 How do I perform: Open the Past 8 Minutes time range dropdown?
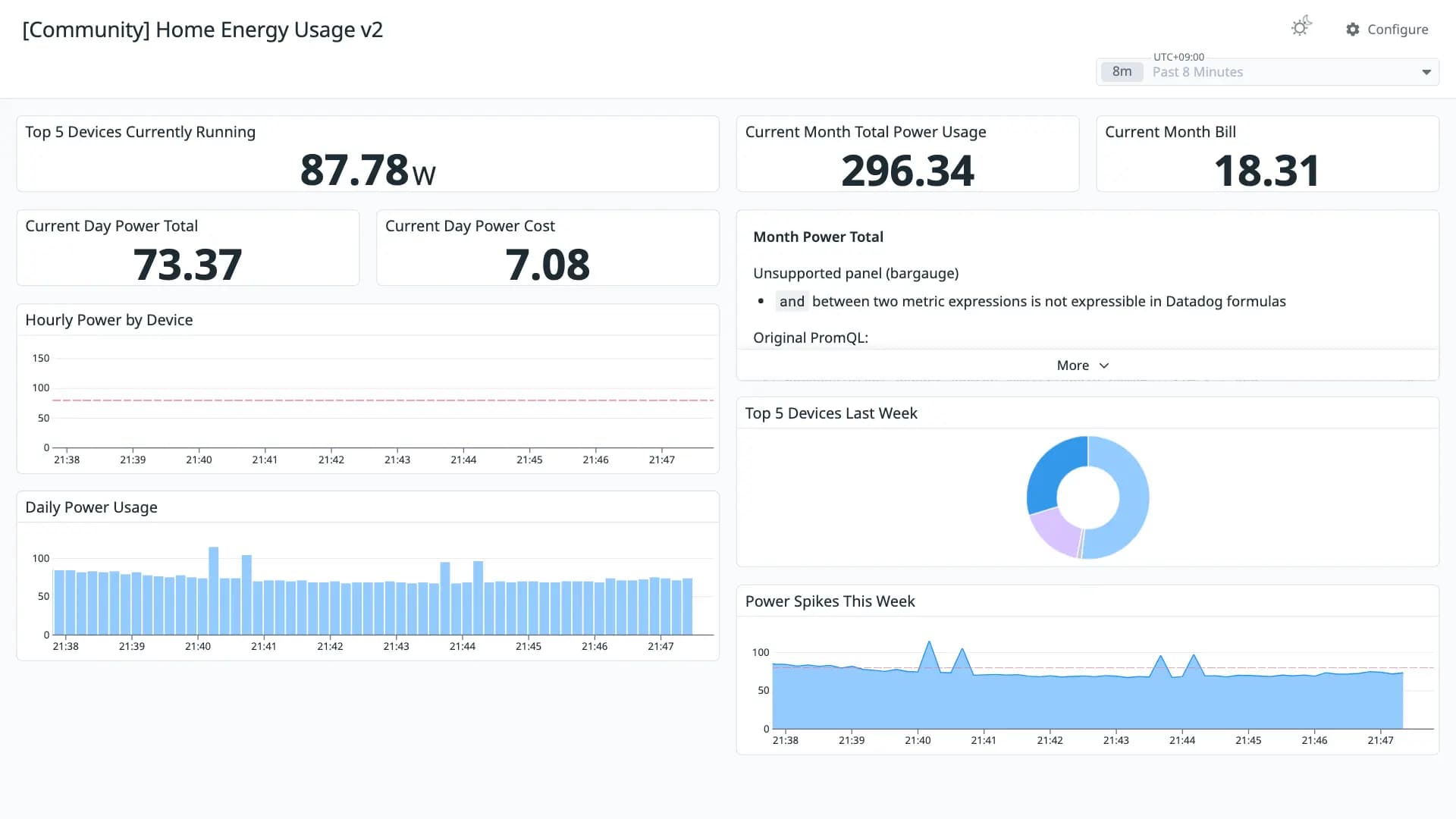click(x=1267, y=72)
